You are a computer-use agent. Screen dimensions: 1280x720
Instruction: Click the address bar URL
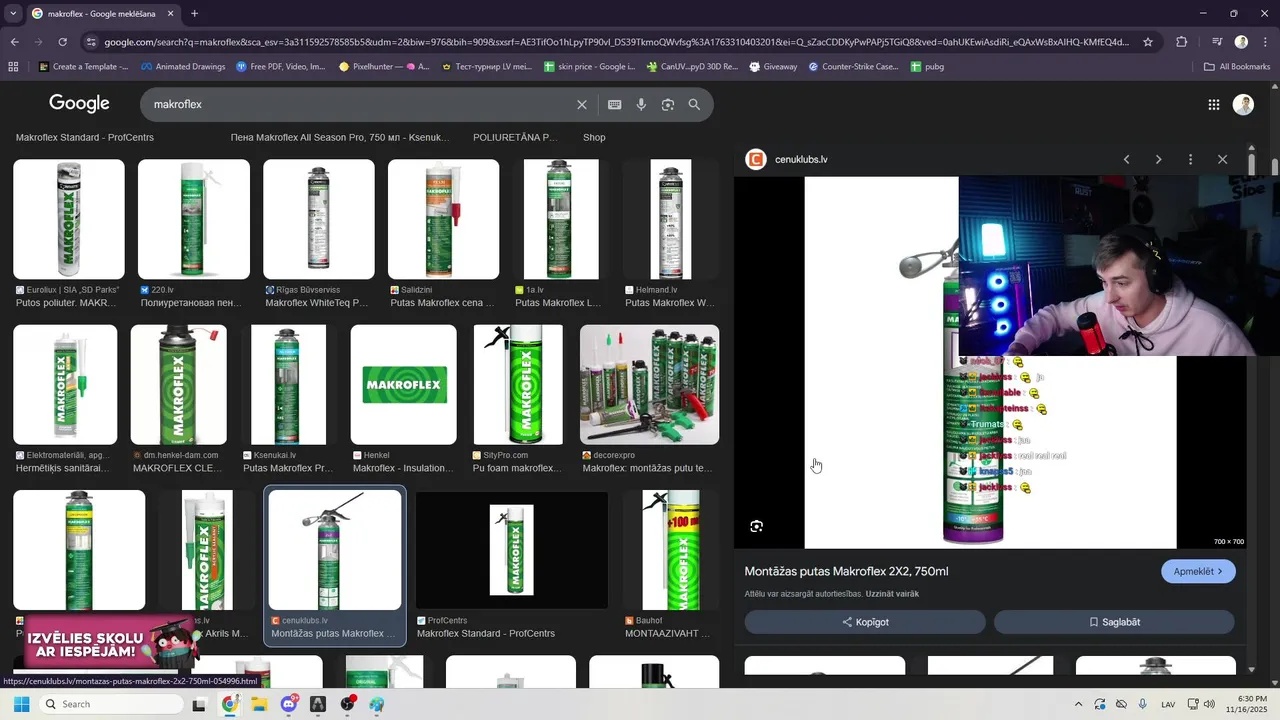(616, 42)
